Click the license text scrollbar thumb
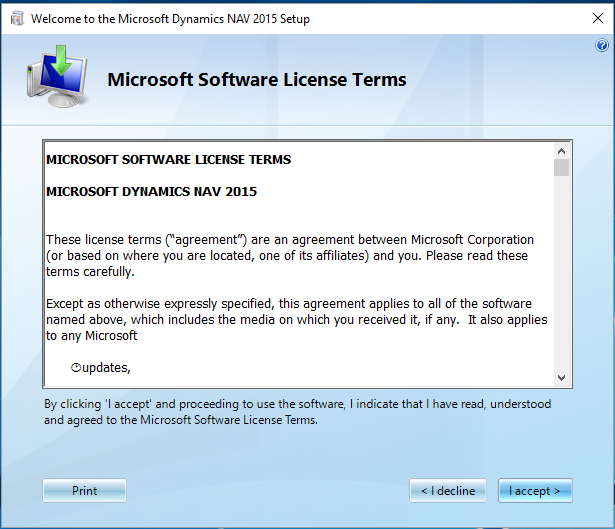 point(561,167)
